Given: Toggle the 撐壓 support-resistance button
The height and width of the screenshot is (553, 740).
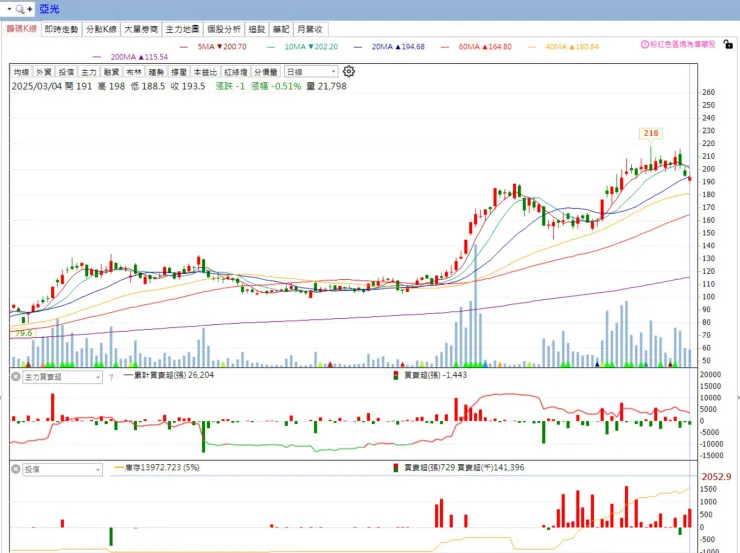Looking at the screenshot, I should 179,72.
